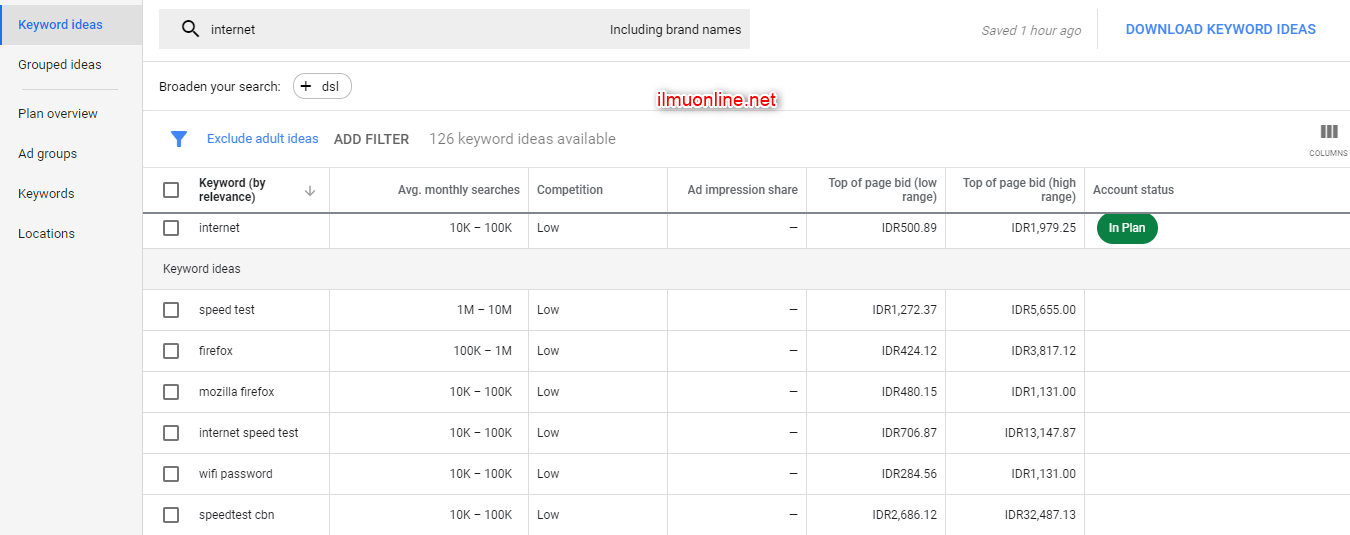The width and height of the screenshot is (1350, 535).
Task: Click the 'internet' keyword search field
Action: (400, 30)
